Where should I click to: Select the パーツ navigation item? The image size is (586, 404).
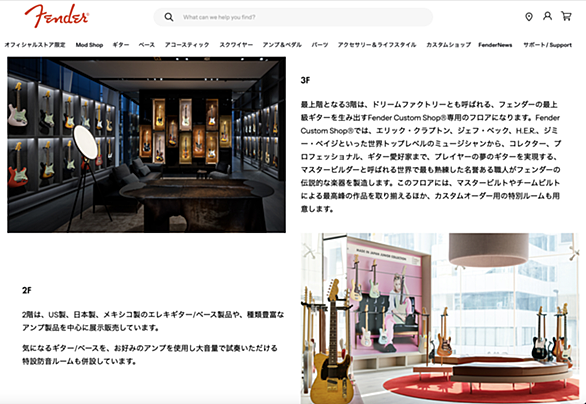click(x=320, y=45)
